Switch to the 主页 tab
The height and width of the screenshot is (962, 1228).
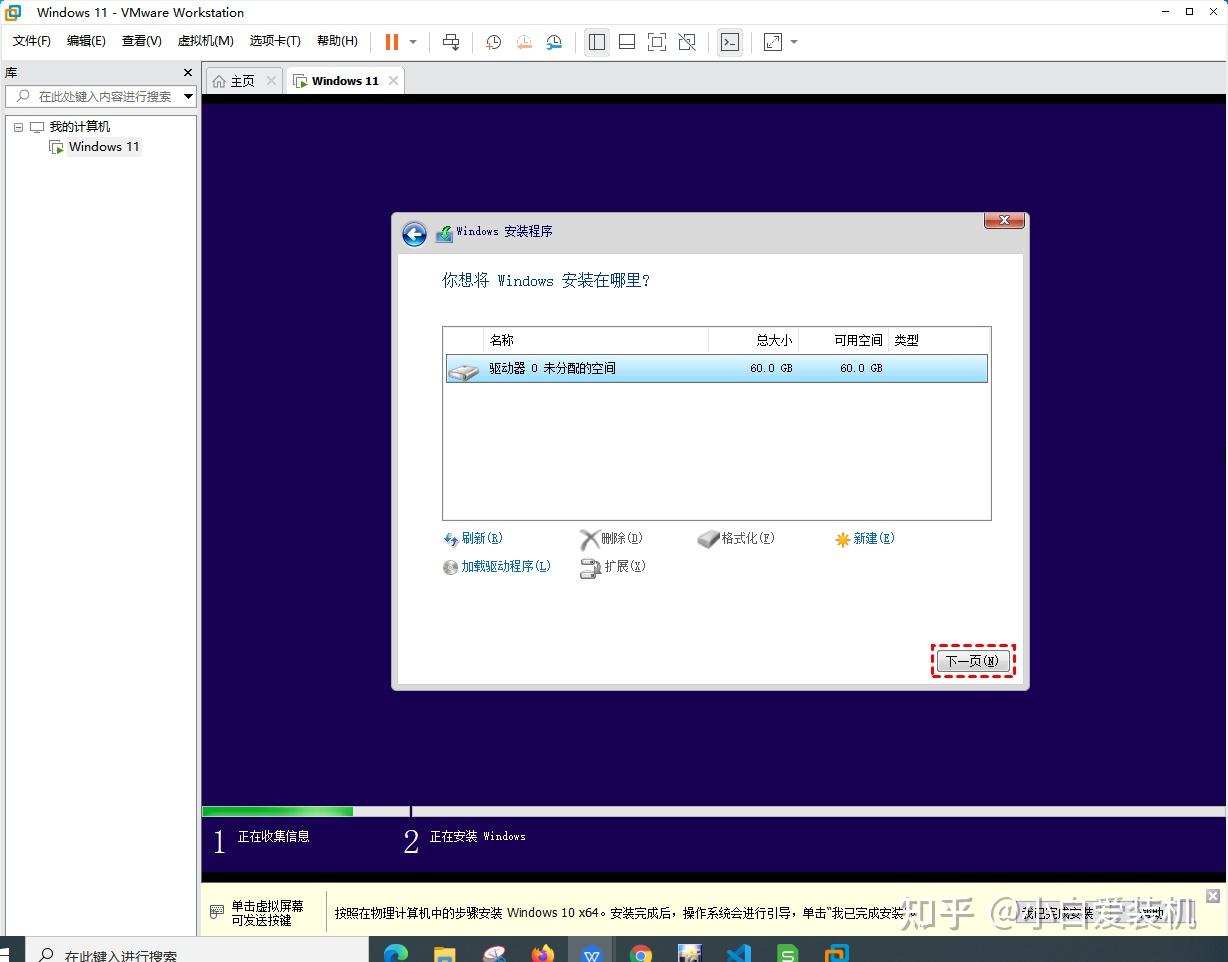240,80
